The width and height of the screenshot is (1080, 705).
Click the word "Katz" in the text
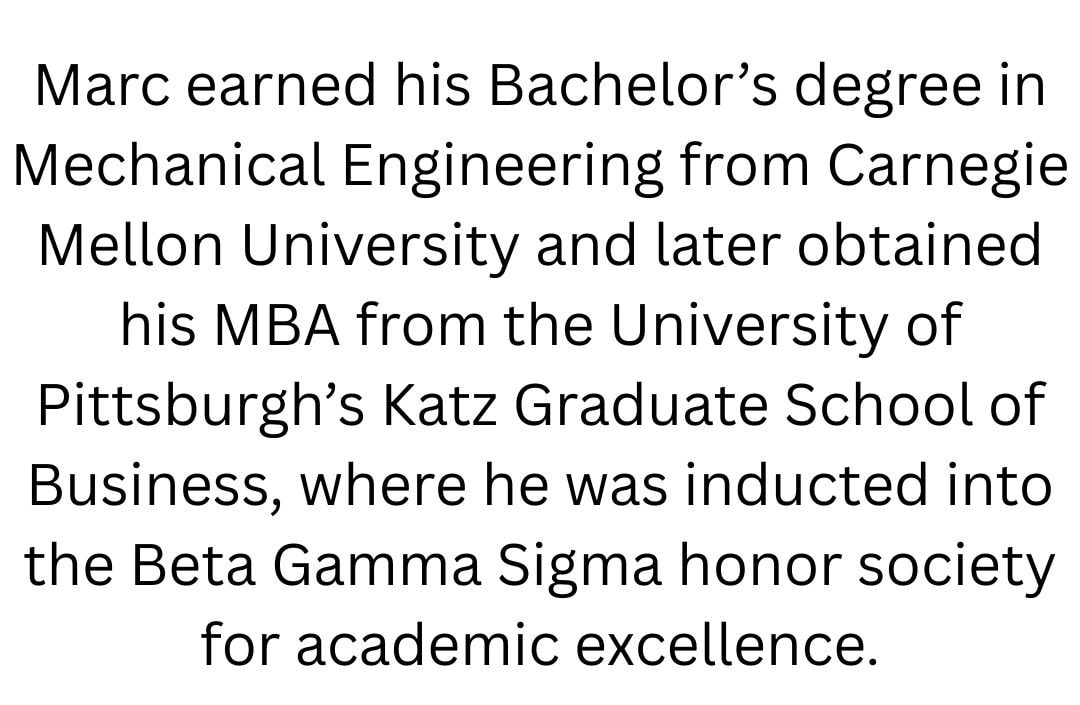coord(439,405)
